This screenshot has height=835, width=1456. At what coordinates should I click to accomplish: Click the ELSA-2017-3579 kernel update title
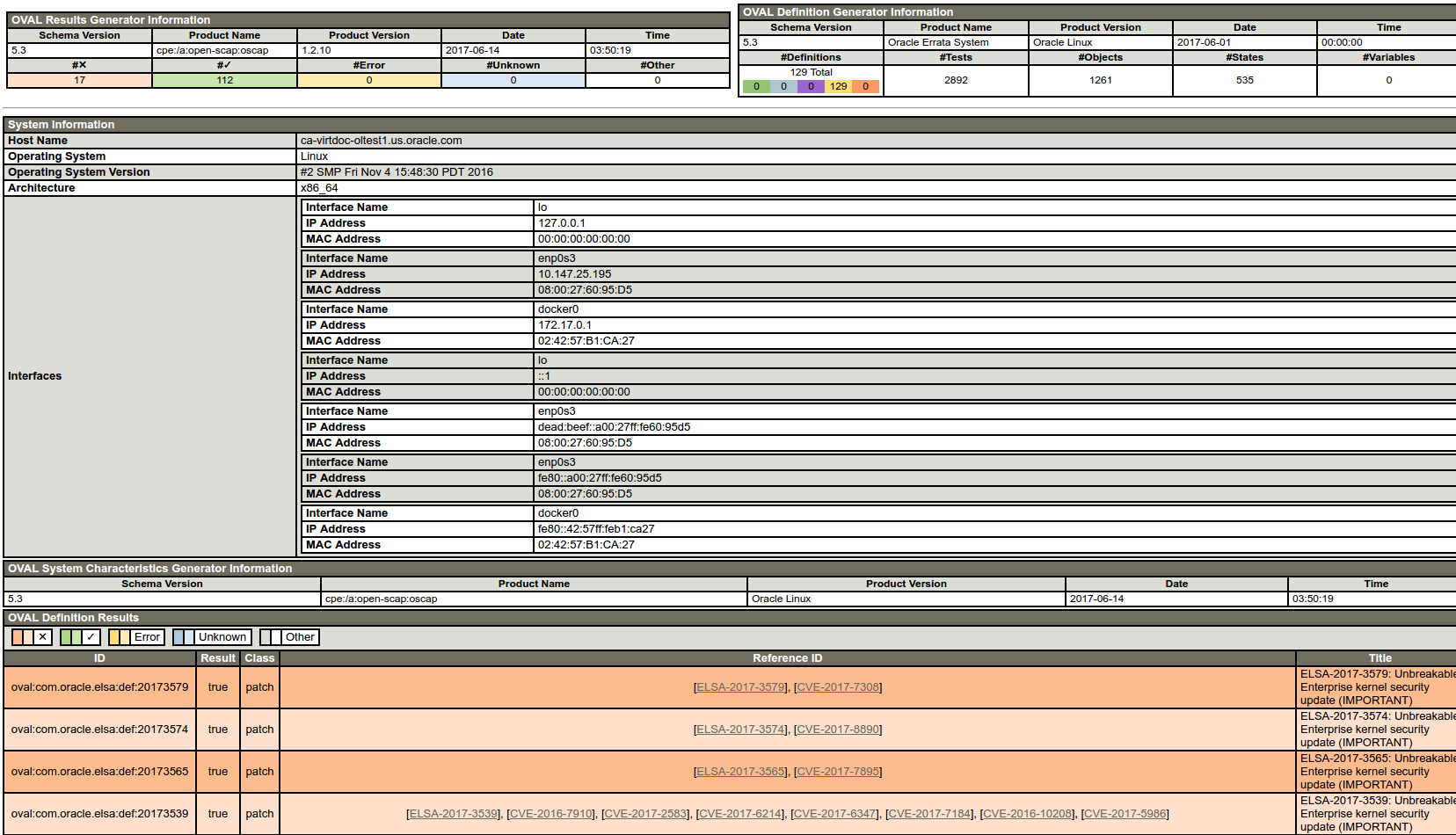click(x=1377, y=687)
